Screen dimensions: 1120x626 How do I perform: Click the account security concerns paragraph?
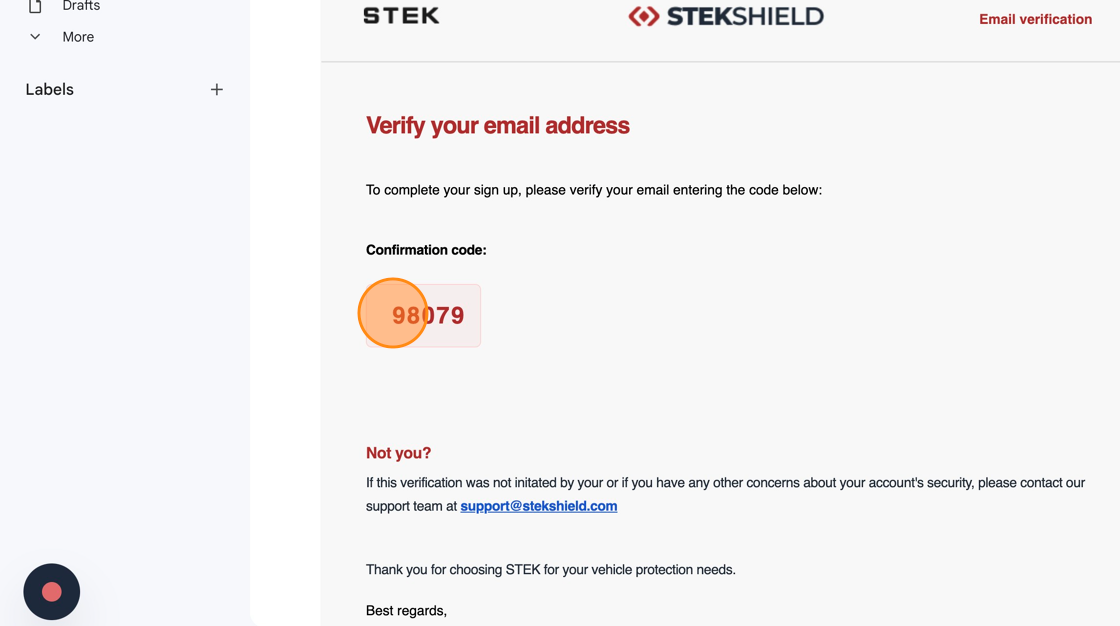point(725,483)
